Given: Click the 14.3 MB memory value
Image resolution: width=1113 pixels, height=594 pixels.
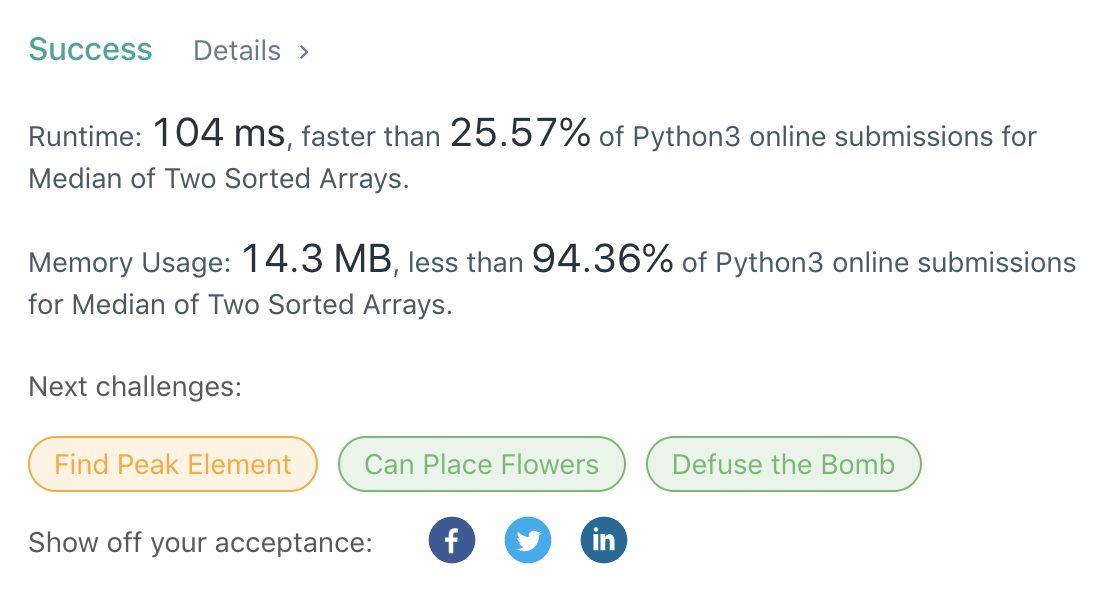Looking at the screenshot, I should 316,260.
